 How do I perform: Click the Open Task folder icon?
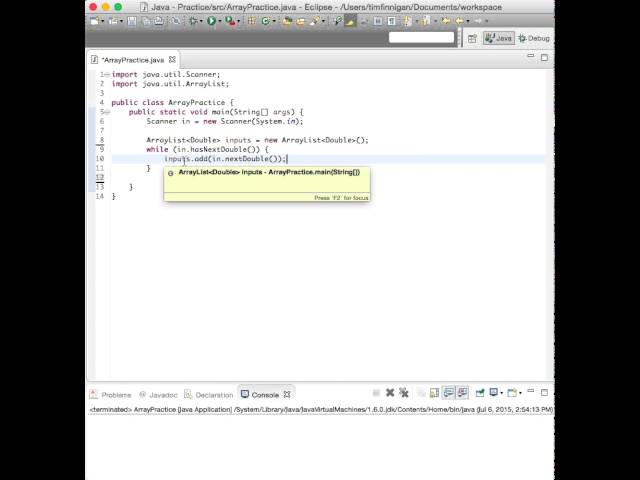coord(300,21)
